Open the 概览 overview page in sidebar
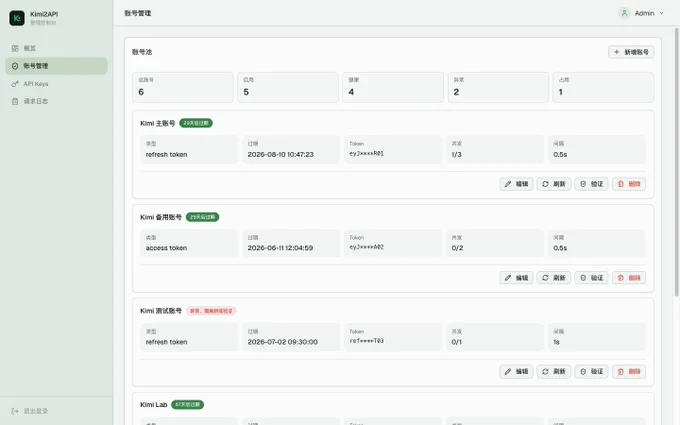 click(x=56, y=48)
